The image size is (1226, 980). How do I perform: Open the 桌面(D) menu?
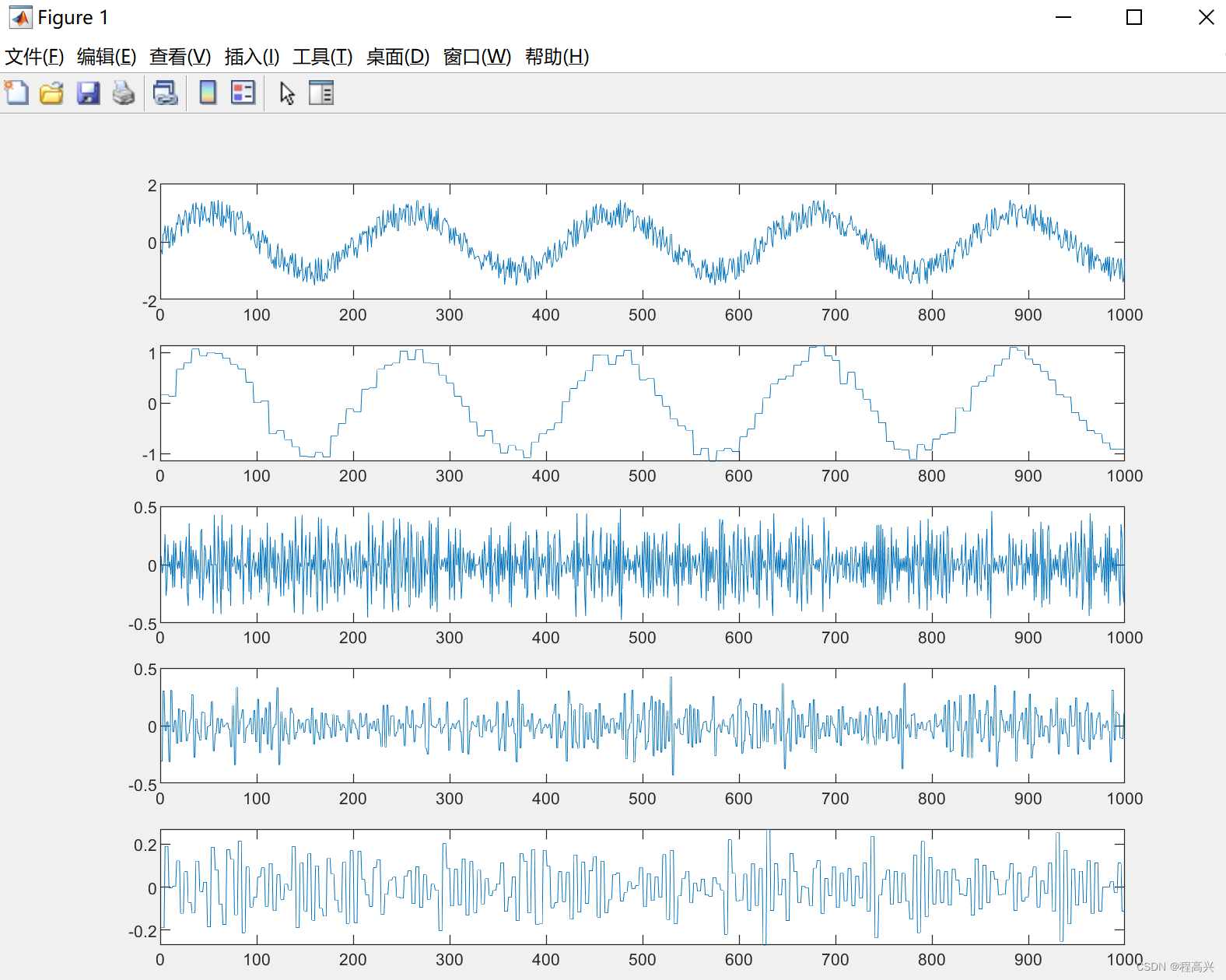398,57
